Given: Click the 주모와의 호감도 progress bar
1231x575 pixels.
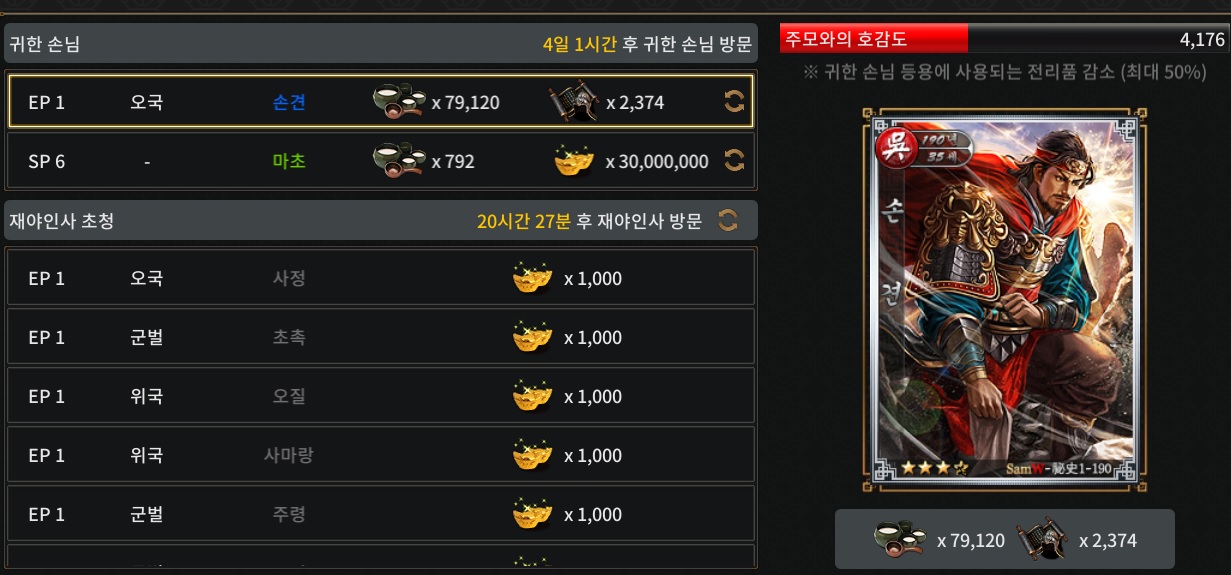Looking at the screenshot, I should click(1004, 39).
